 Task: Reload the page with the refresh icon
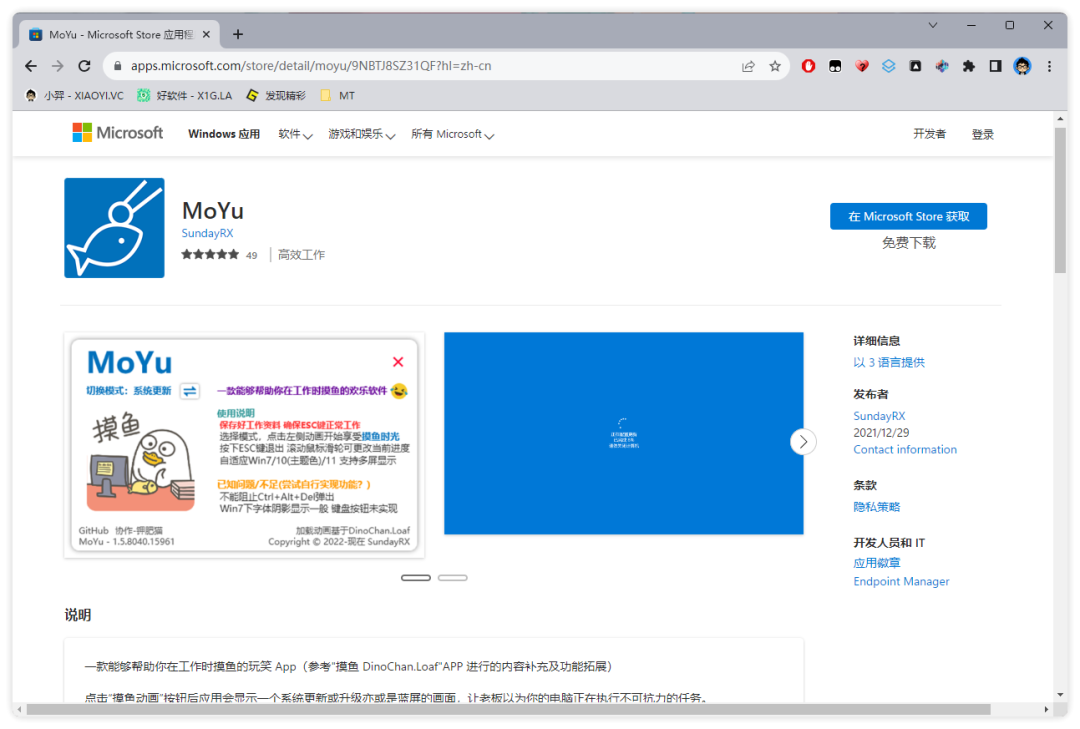tap(84, 66)
